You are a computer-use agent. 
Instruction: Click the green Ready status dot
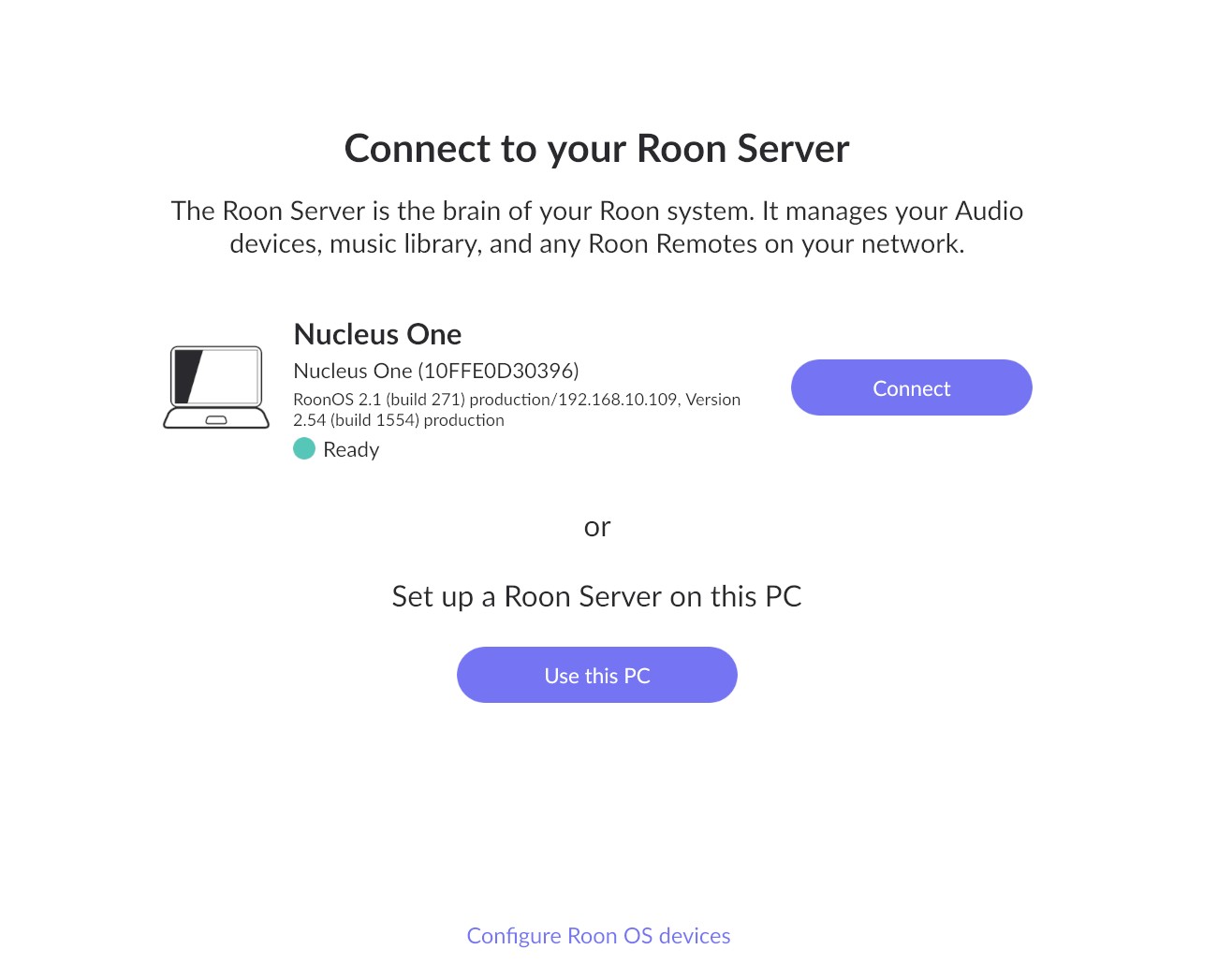pos(304,448)
